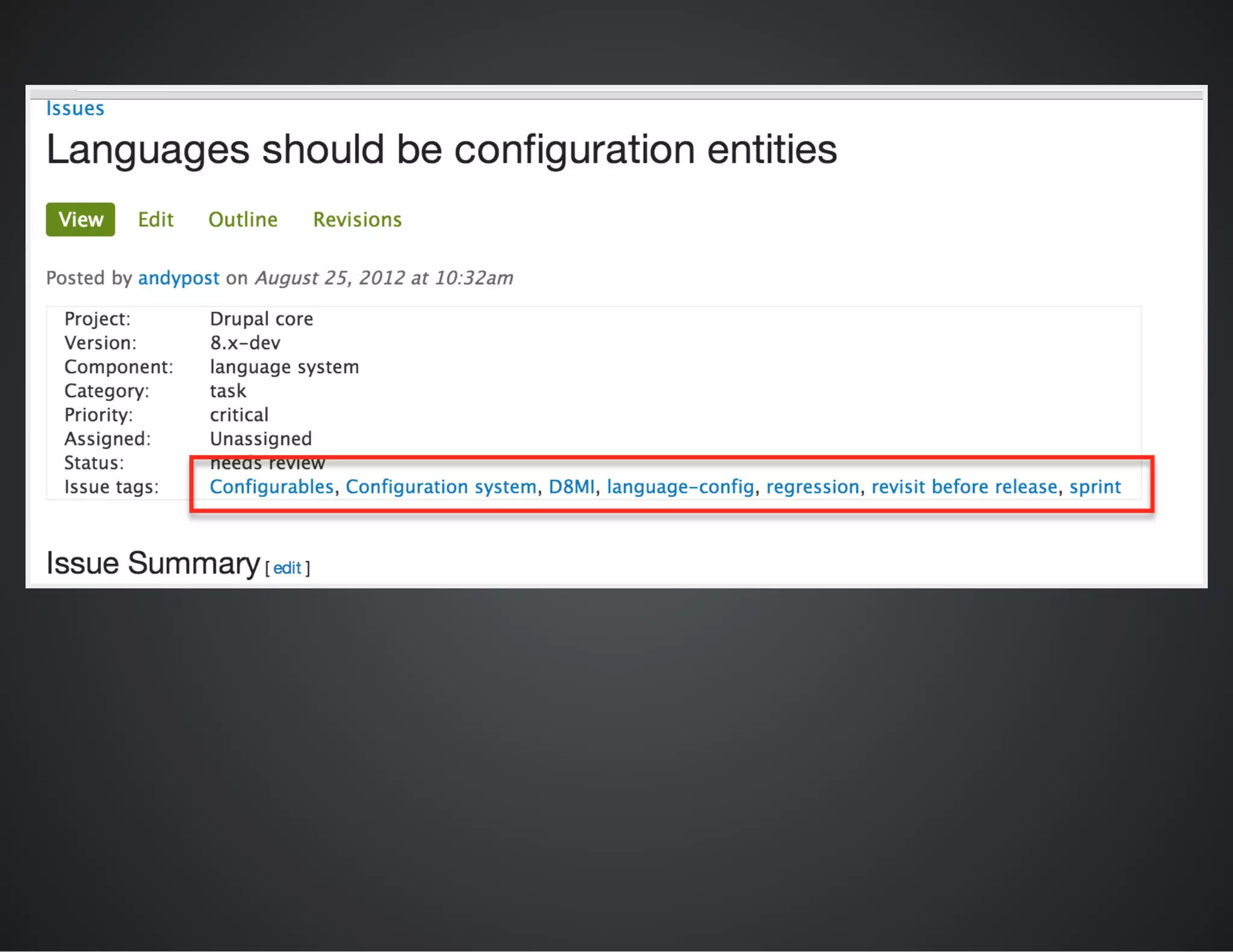Click the critical priority value
This screenshot has width=1233, height=952.
coord(239,415)
